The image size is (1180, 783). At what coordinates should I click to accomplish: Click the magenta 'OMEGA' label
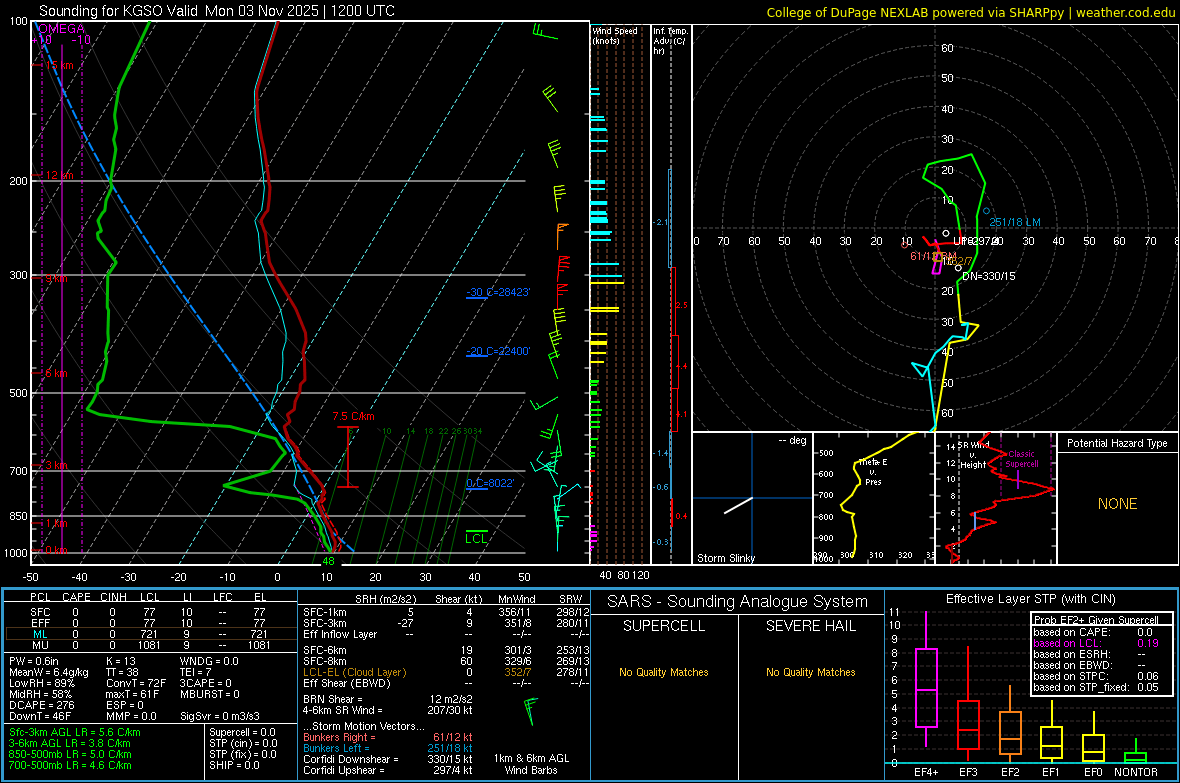[x=62, y=29]
